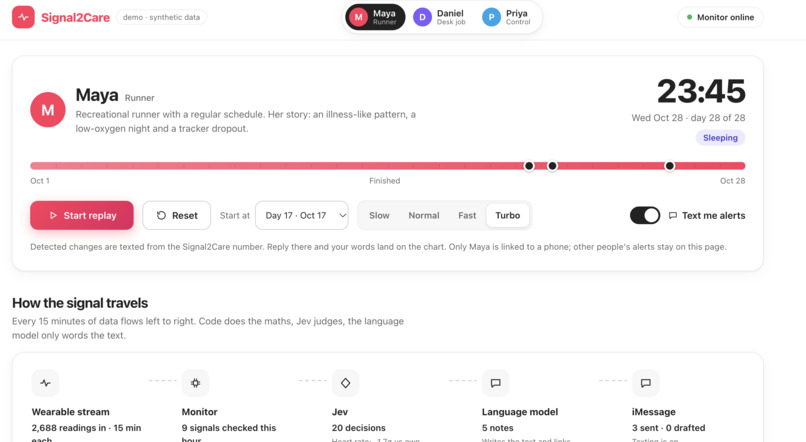This screenshot has width=806, height=442.
Task: Toggle the Text me alerts switch
Action: tap(645, 215)
